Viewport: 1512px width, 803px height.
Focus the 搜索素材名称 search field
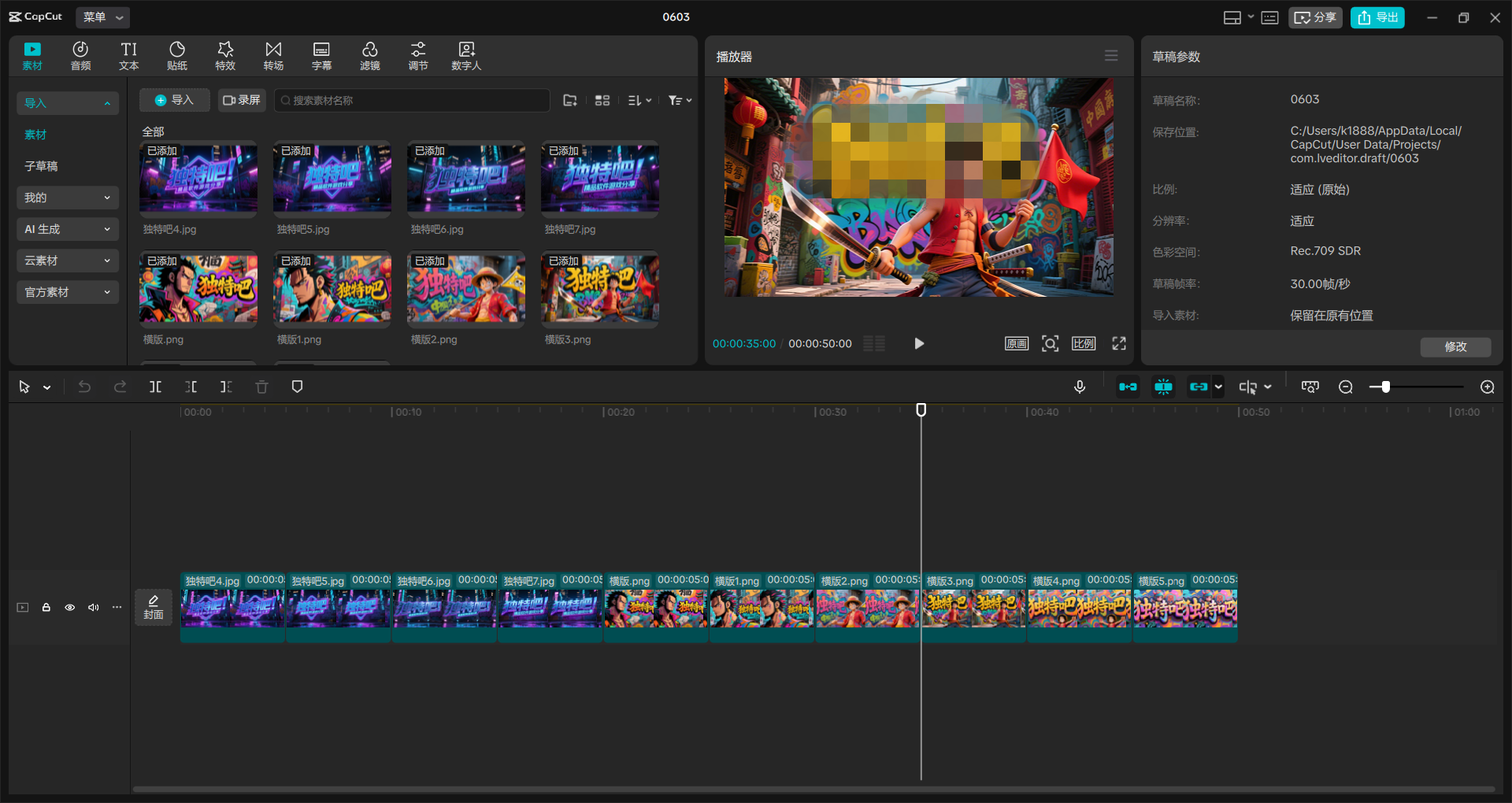(x=412, y=100)
